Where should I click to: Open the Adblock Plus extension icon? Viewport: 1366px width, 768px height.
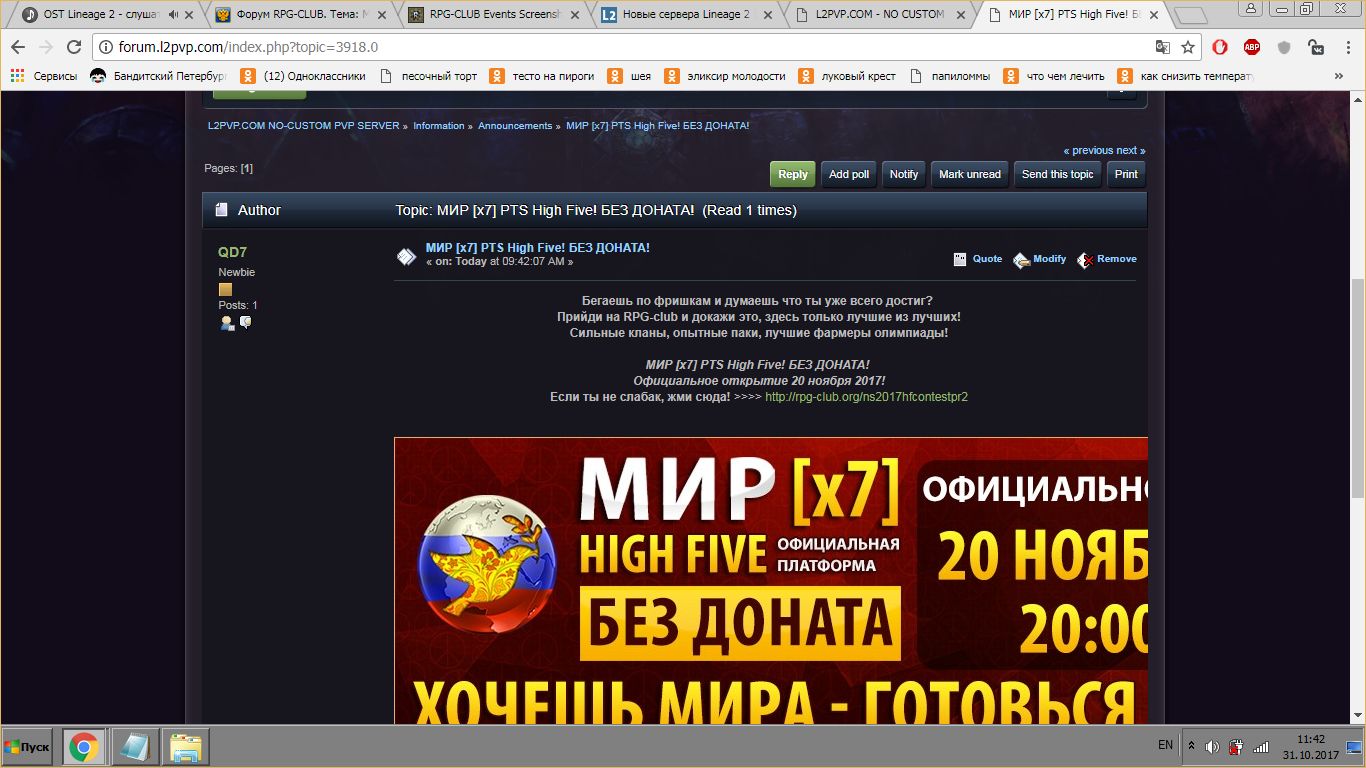coord(1252,47)
